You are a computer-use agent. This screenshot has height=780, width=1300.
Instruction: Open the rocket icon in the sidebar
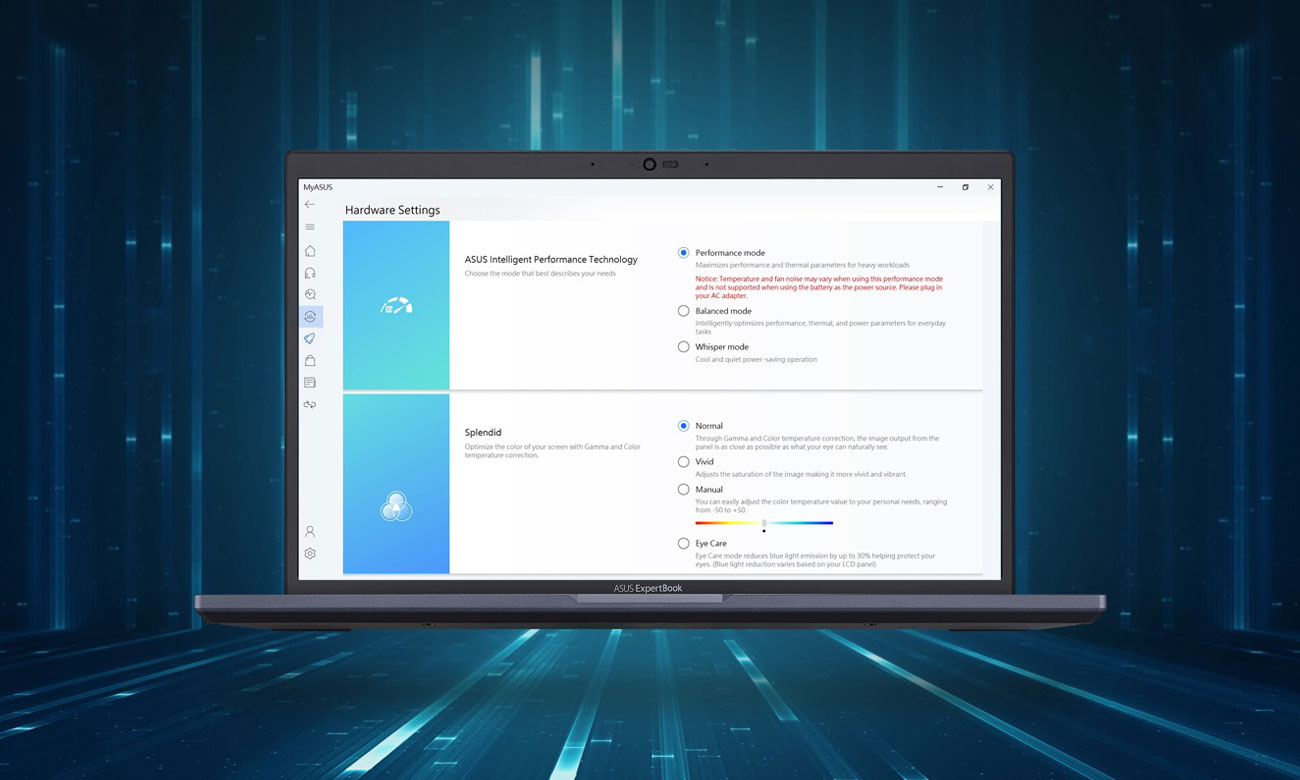pos(310,339)
